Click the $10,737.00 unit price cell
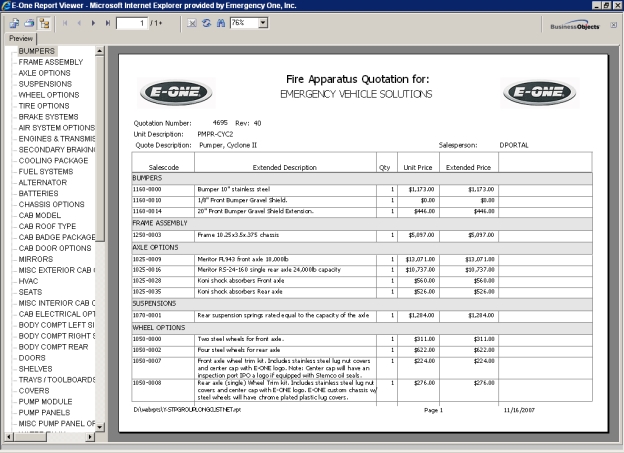Image resolution: width=624 pixels, height=453 pixels. click(x=420, y=270)
